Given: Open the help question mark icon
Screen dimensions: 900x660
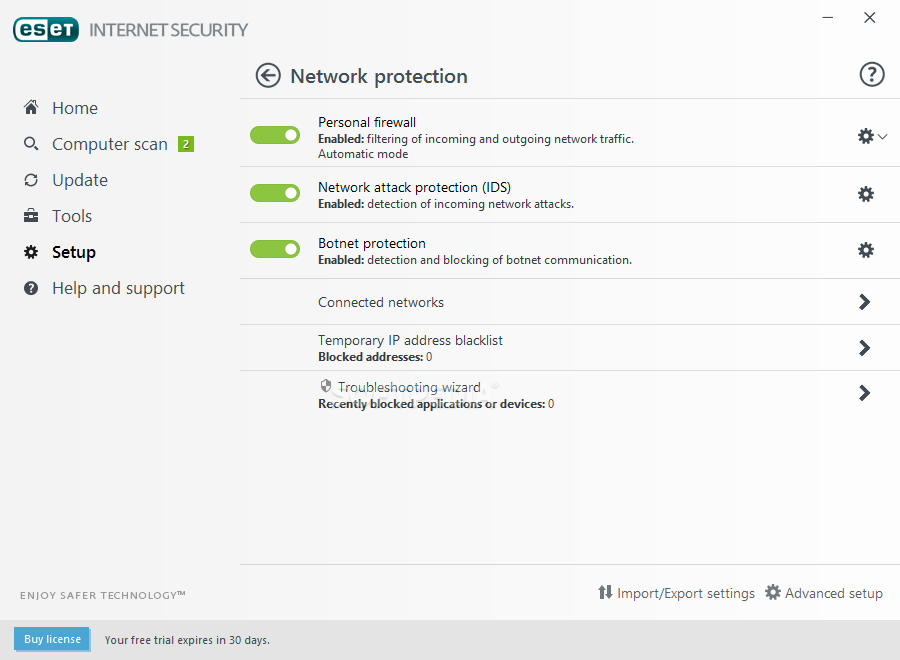Looking at the screenshot, I should [x=871, y=75].
